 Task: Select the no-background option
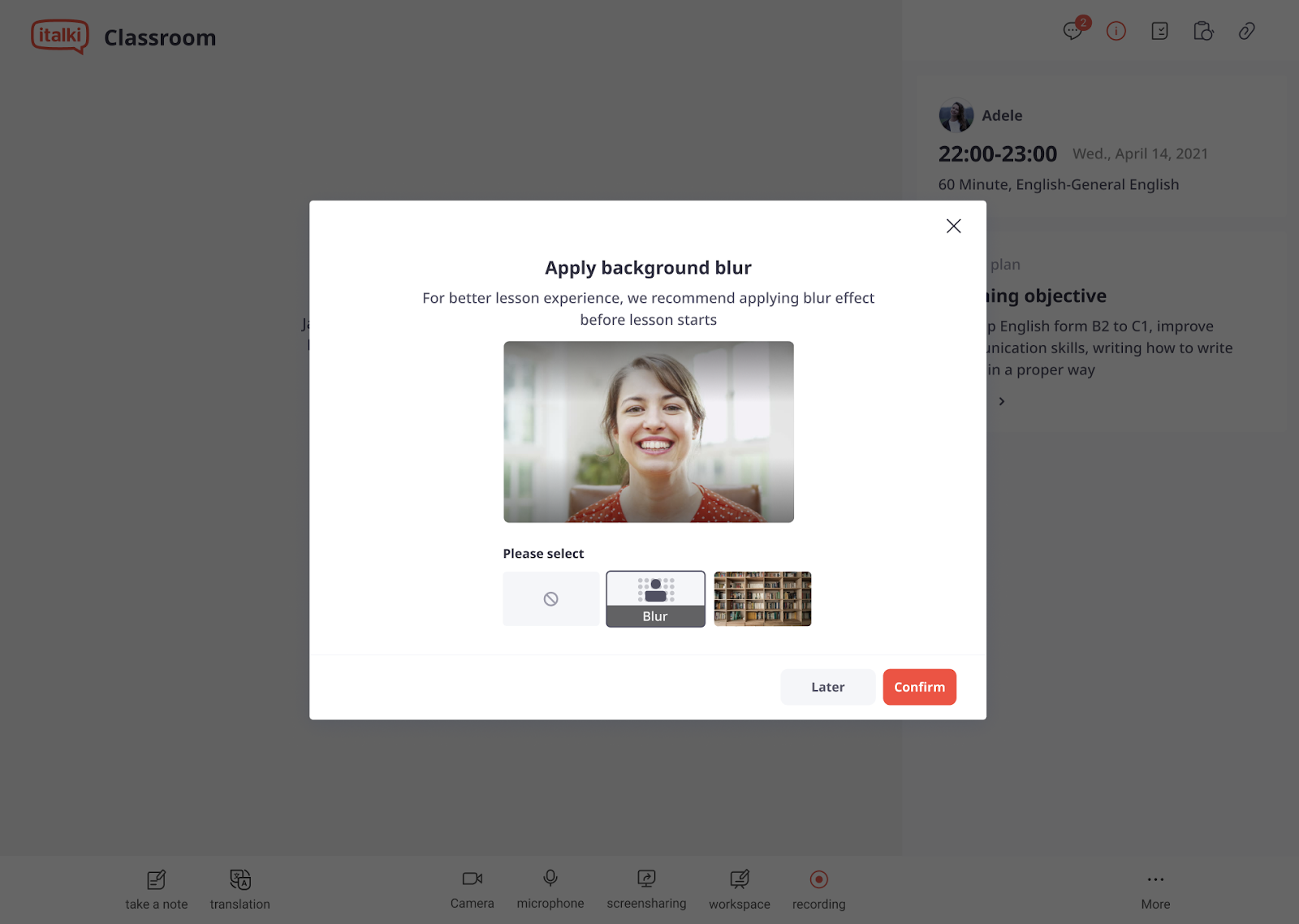551,598
